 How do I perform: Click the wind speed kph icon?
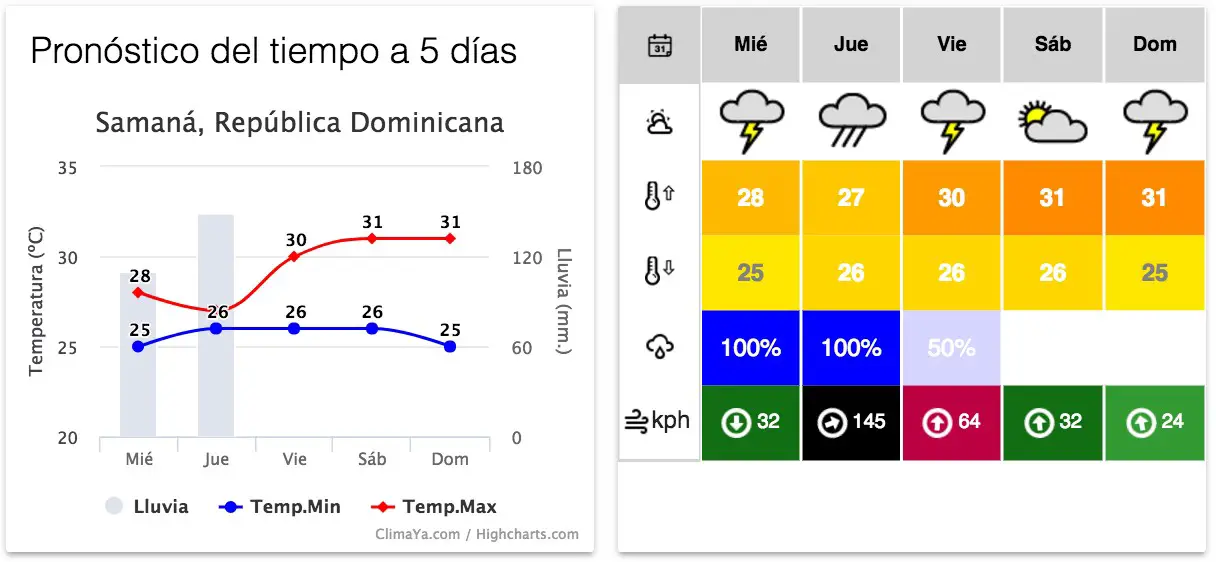pos(658,421)
